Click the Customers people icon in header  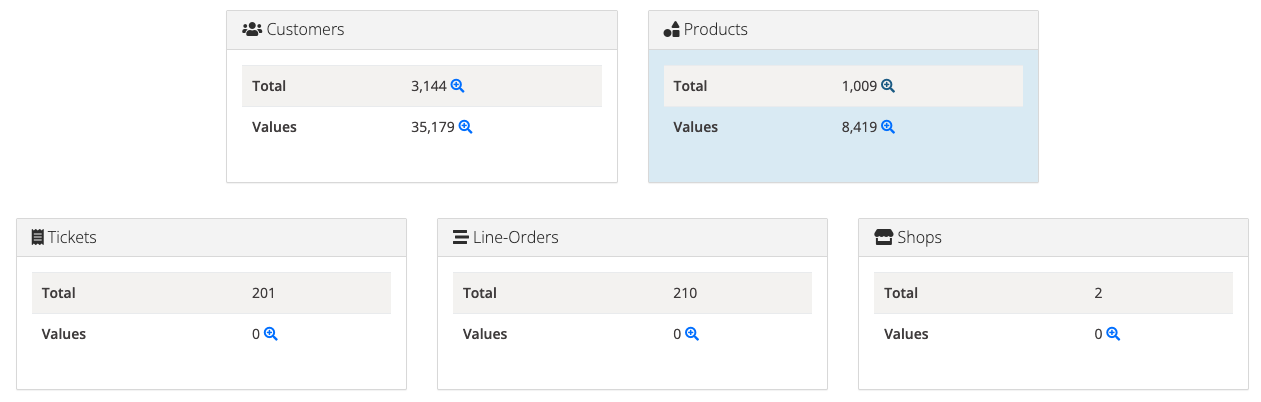[x=252, y=30]
